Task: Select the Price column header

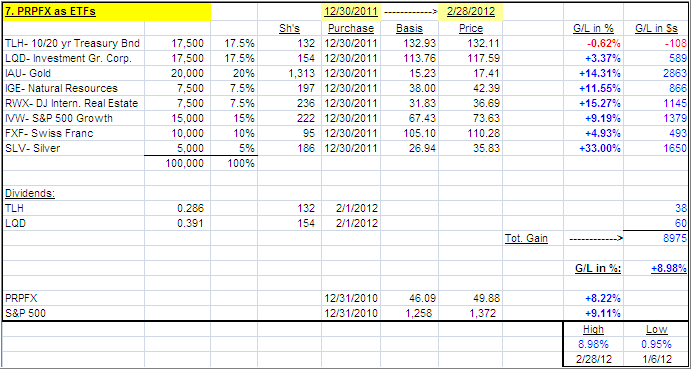Action: point(470,29)
